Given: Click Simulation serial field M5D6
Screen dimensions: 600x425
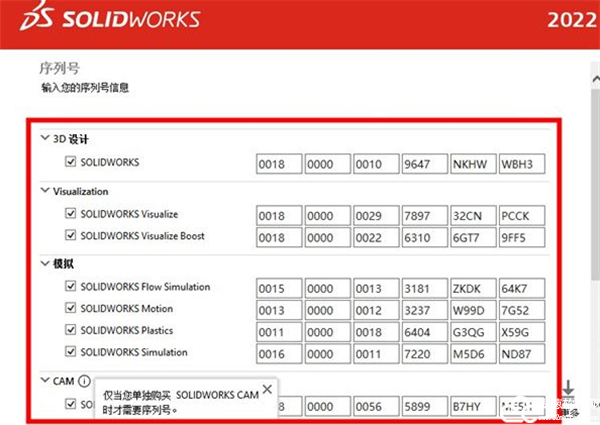Looking at the screenshot, I should (473, 354).
